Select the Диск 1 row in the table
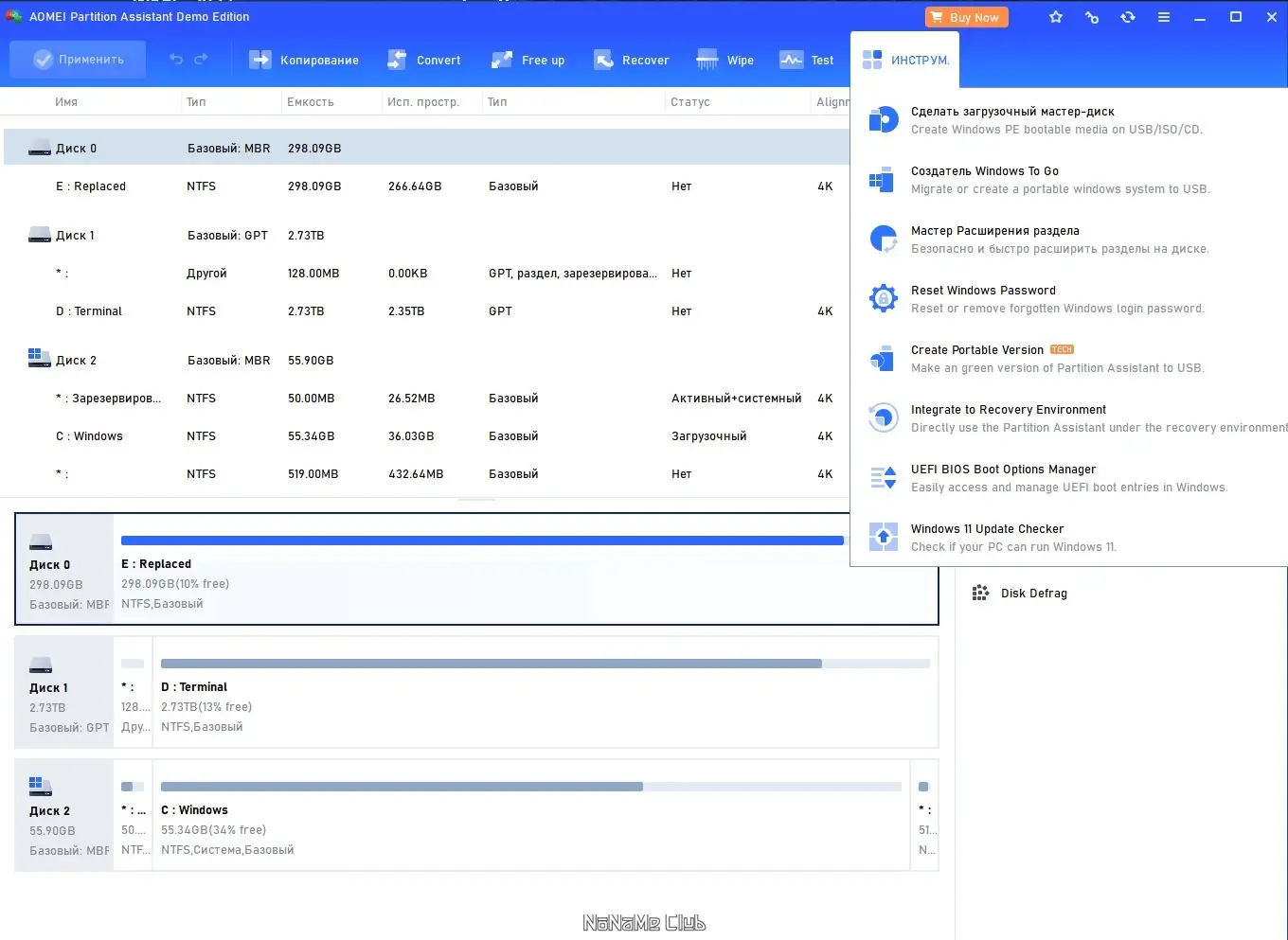 click(x=426, y=236)
